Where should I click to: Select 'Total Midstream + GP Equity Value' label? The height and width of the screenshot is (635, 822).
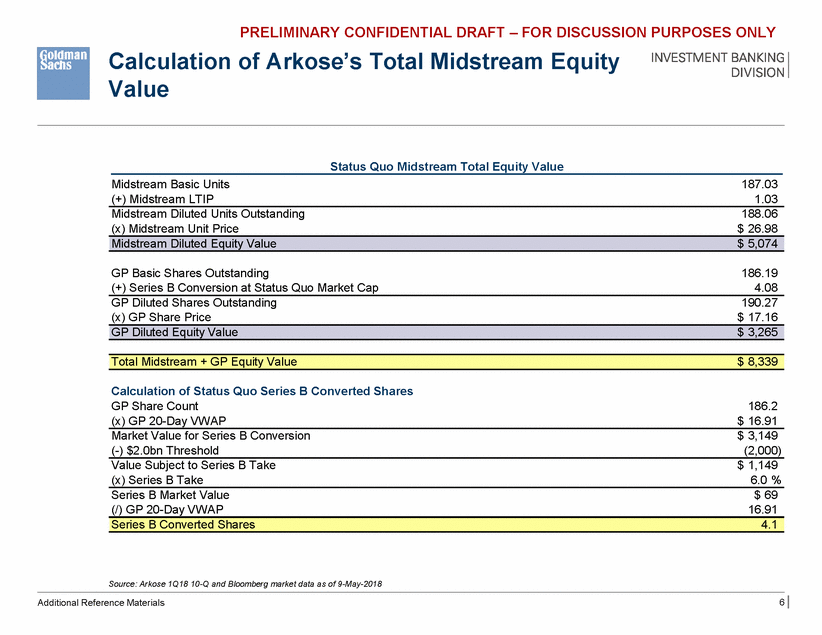point(204,362)
